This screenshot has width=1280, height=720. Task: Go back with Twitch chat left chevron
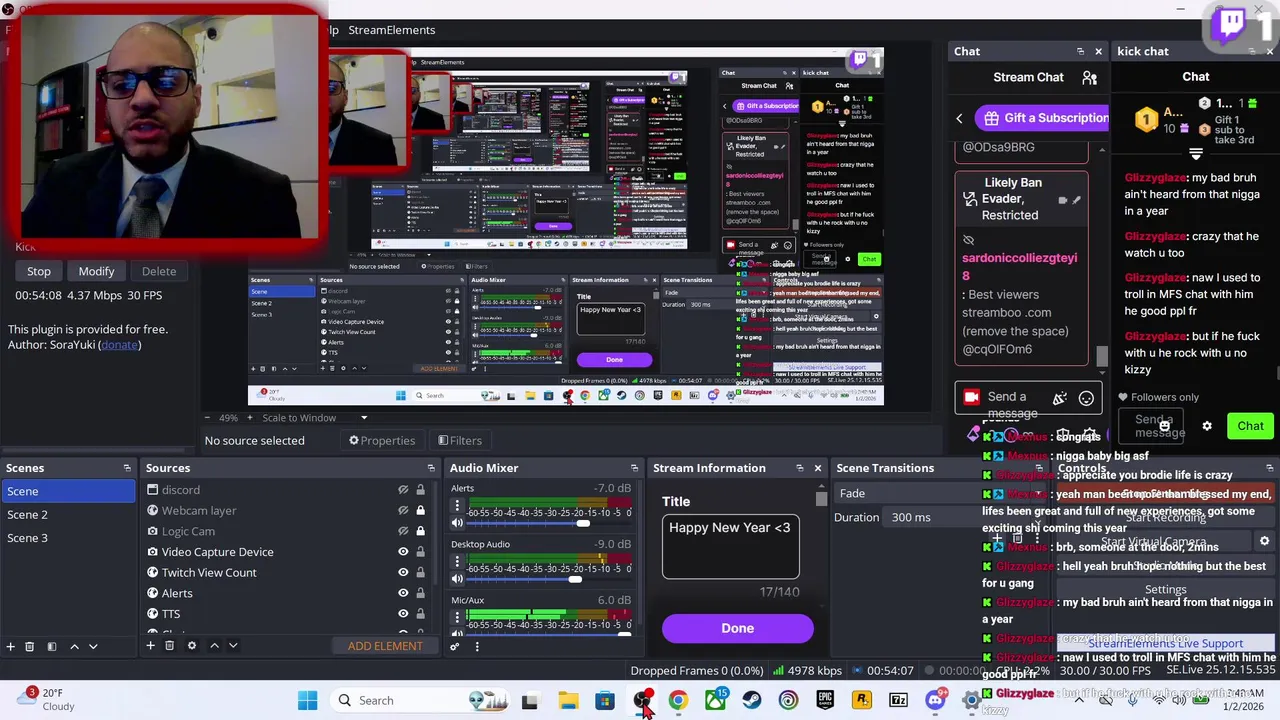(959, 118)
